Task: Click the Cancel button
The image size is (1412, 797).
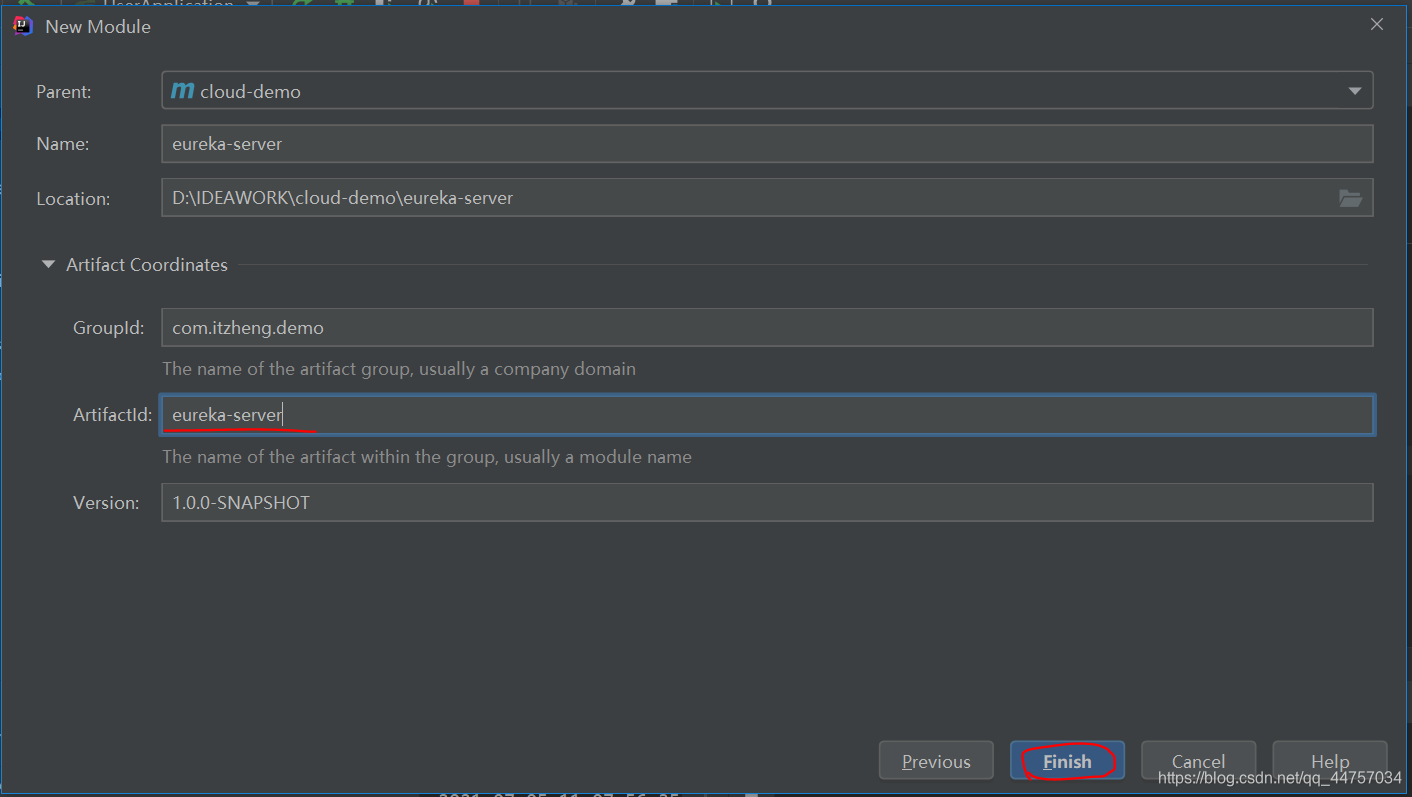Action: tap(1198, 761)
